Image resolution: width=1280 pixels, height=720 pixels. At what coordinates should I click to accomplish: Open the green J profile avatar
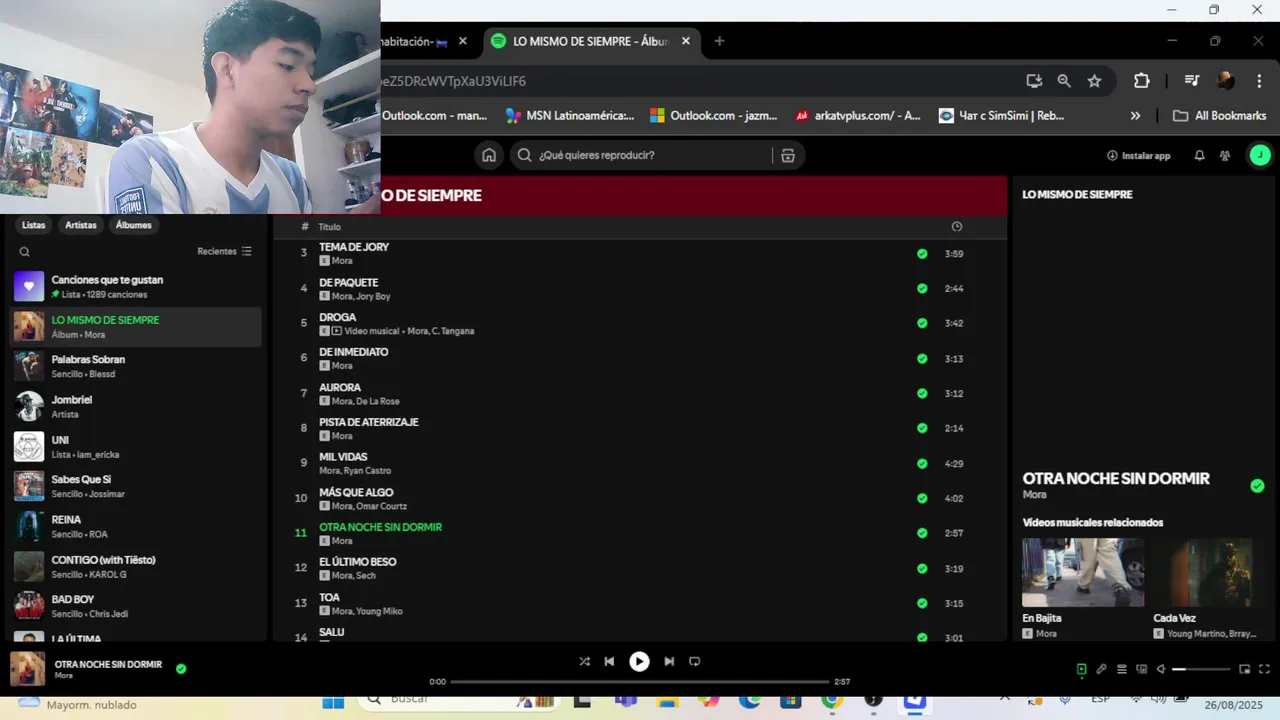pos(1260,155)
